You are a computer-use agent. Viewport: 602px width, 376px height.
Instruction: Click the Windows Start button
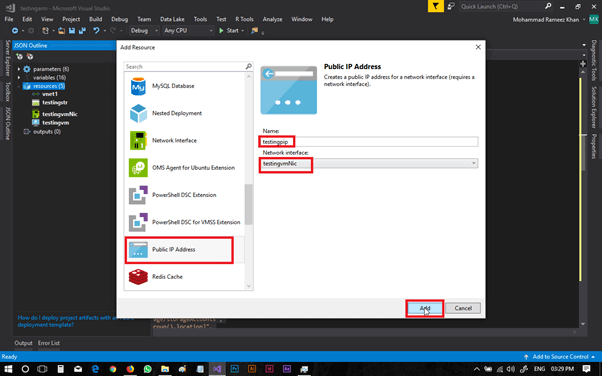coord(8,369)
